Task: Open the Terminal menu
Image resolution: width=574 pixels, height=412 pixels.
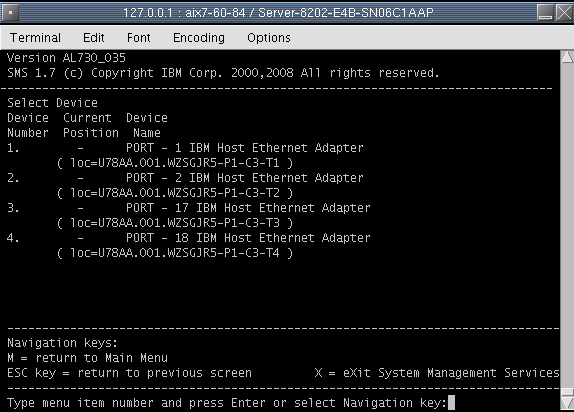Action: pyautogui.click(x=35, y=38)
